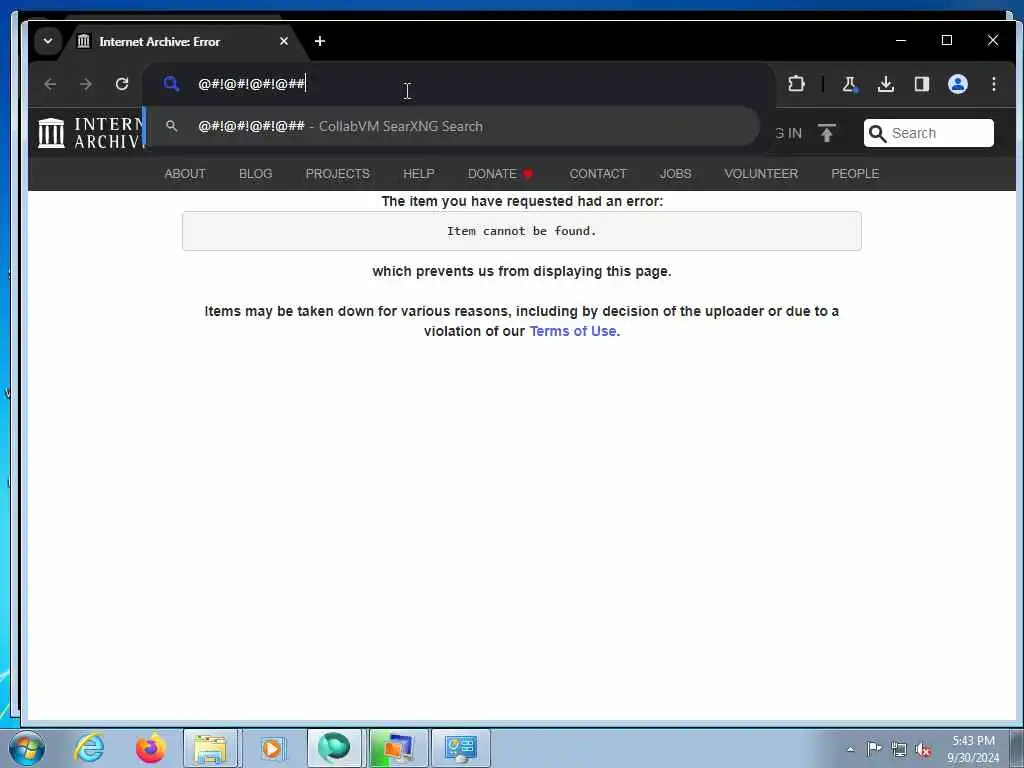Viewport: 1024px width, 768px height.
Task: Open the network tray icon
Action: tap(899, 750)
